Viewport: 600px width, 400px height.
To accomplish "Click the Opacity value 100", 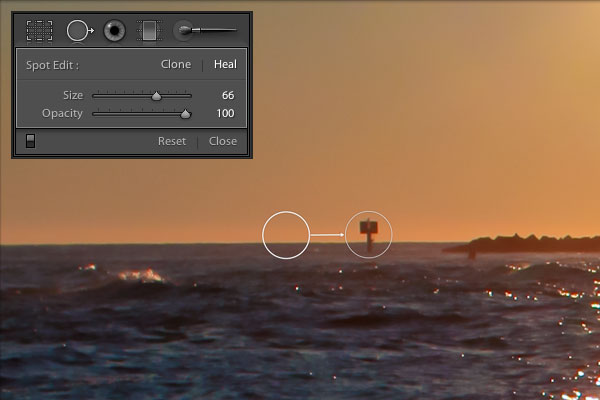I will pos(225,113).
